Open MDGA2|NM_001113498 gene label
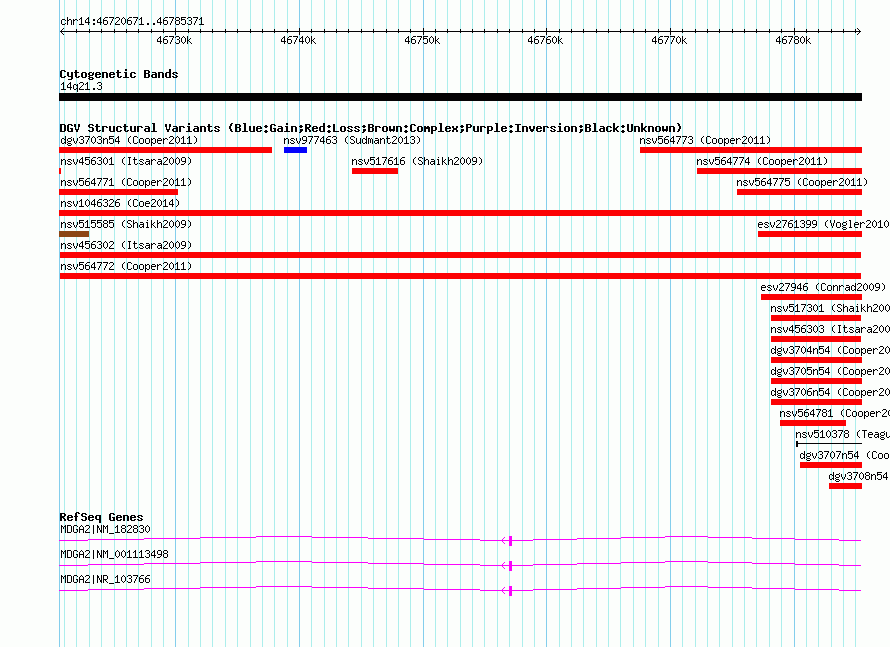The image size is (890, 647). tap(114, 554)
